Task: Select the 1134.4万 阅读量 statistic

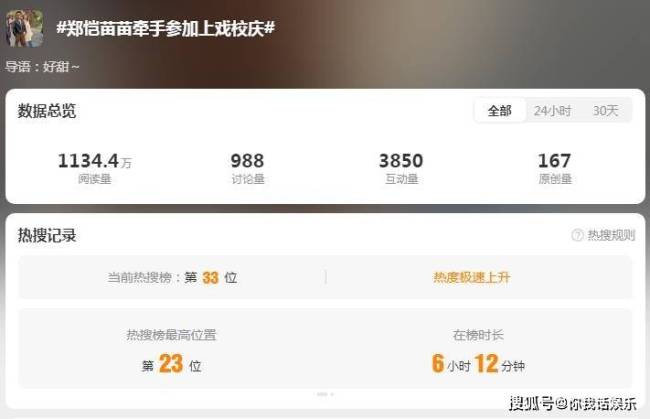Action: [x=95, y=167]
